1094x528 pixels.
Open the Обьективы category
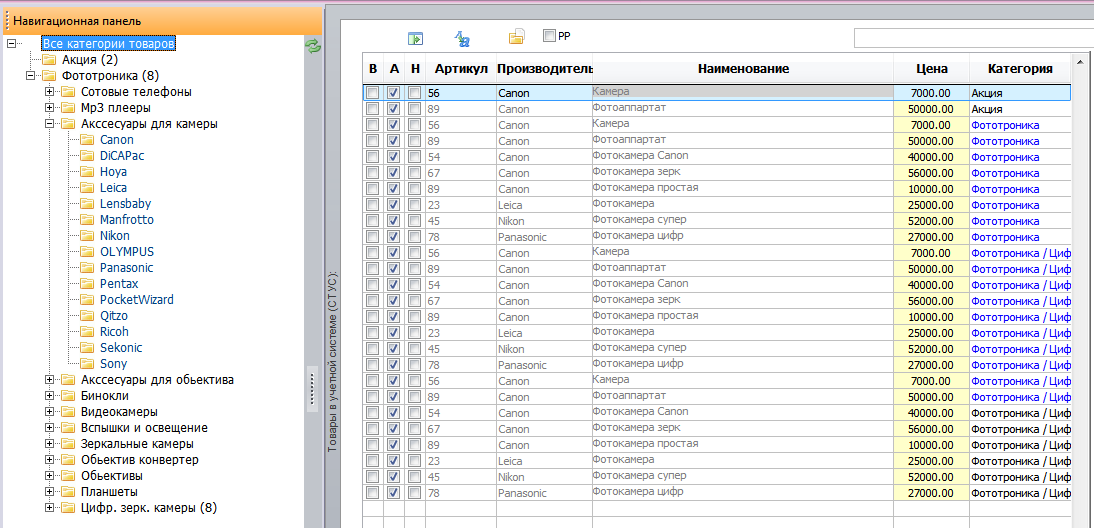click(112, 476)
